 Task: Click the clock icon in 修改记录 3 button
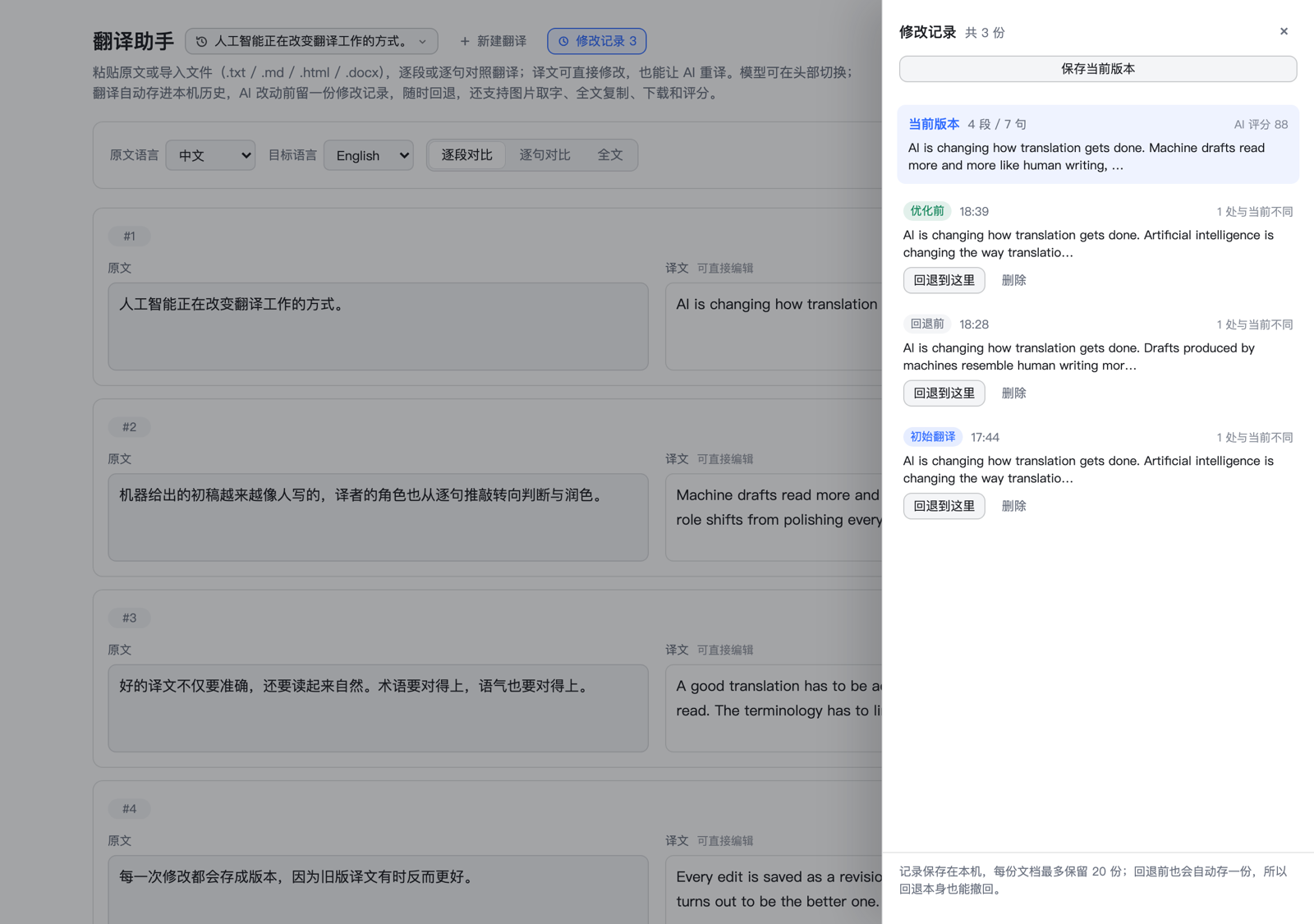click(563, 41)
